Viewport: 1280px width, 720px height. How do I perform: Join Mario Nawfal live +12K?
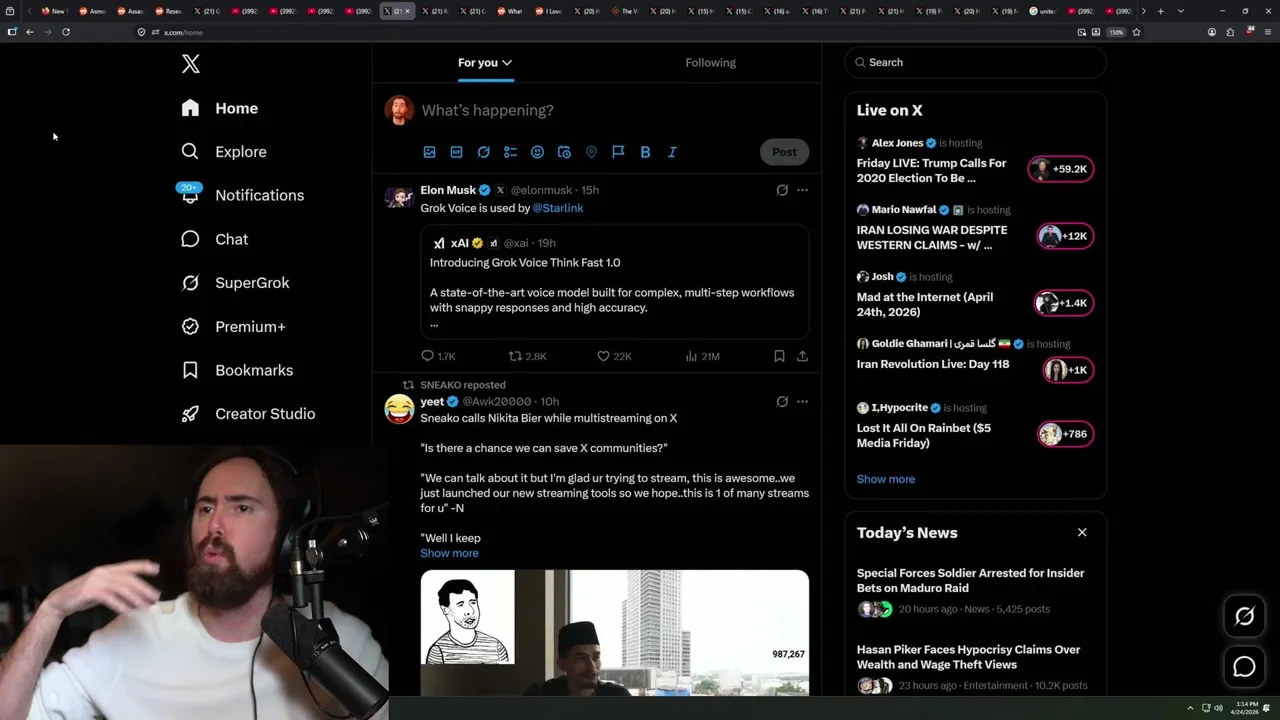[x=1064, y=236]
